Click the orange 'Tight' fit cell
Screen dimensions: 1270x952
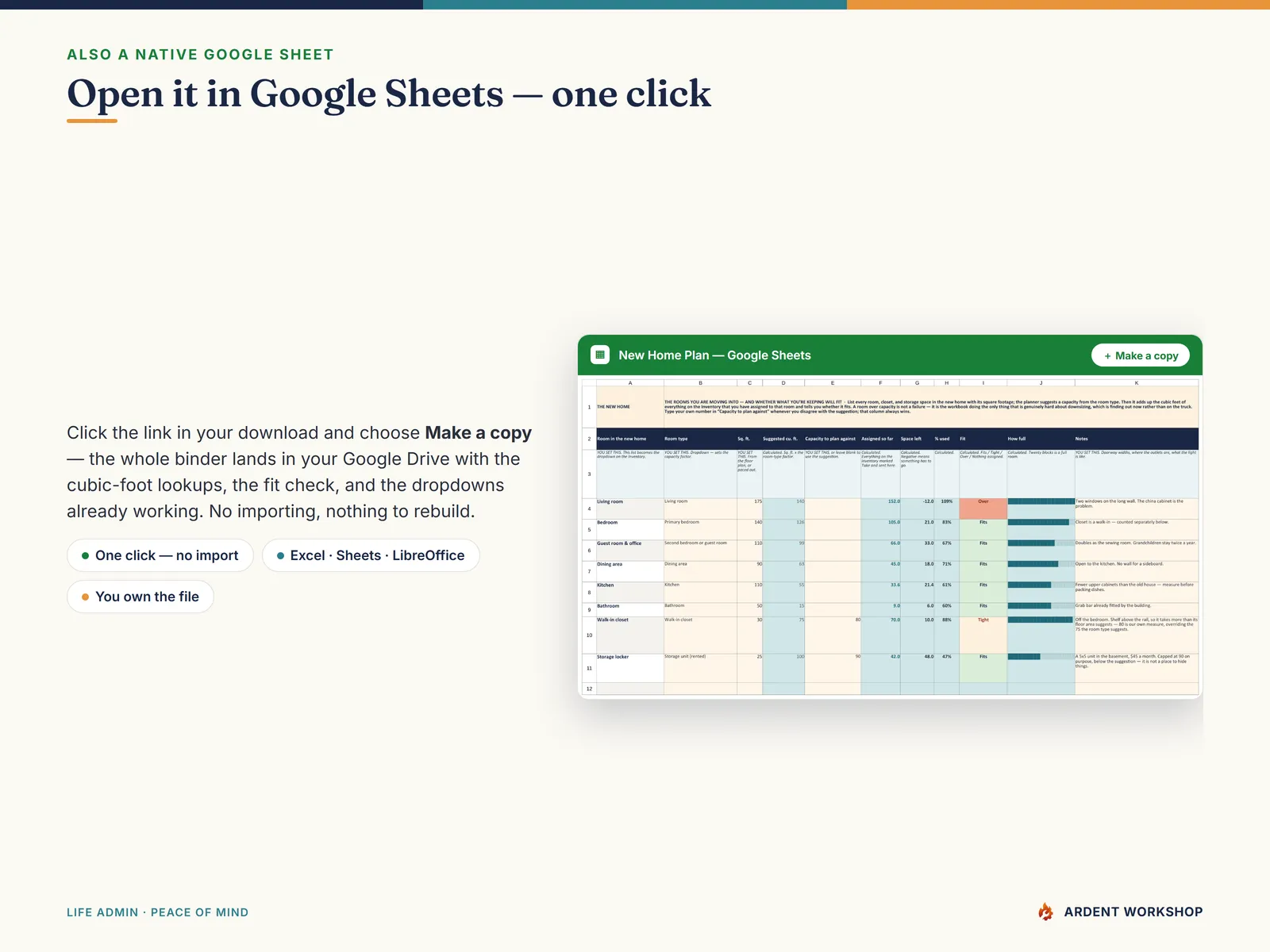point(983,635)
